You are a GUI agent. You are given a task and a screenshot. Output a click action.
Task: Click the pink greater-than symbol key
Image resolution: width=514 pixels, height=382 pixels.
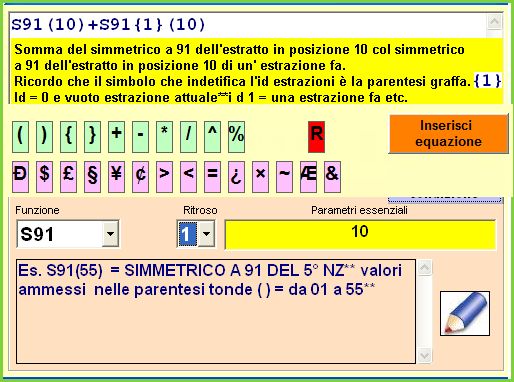coord(164,177)
